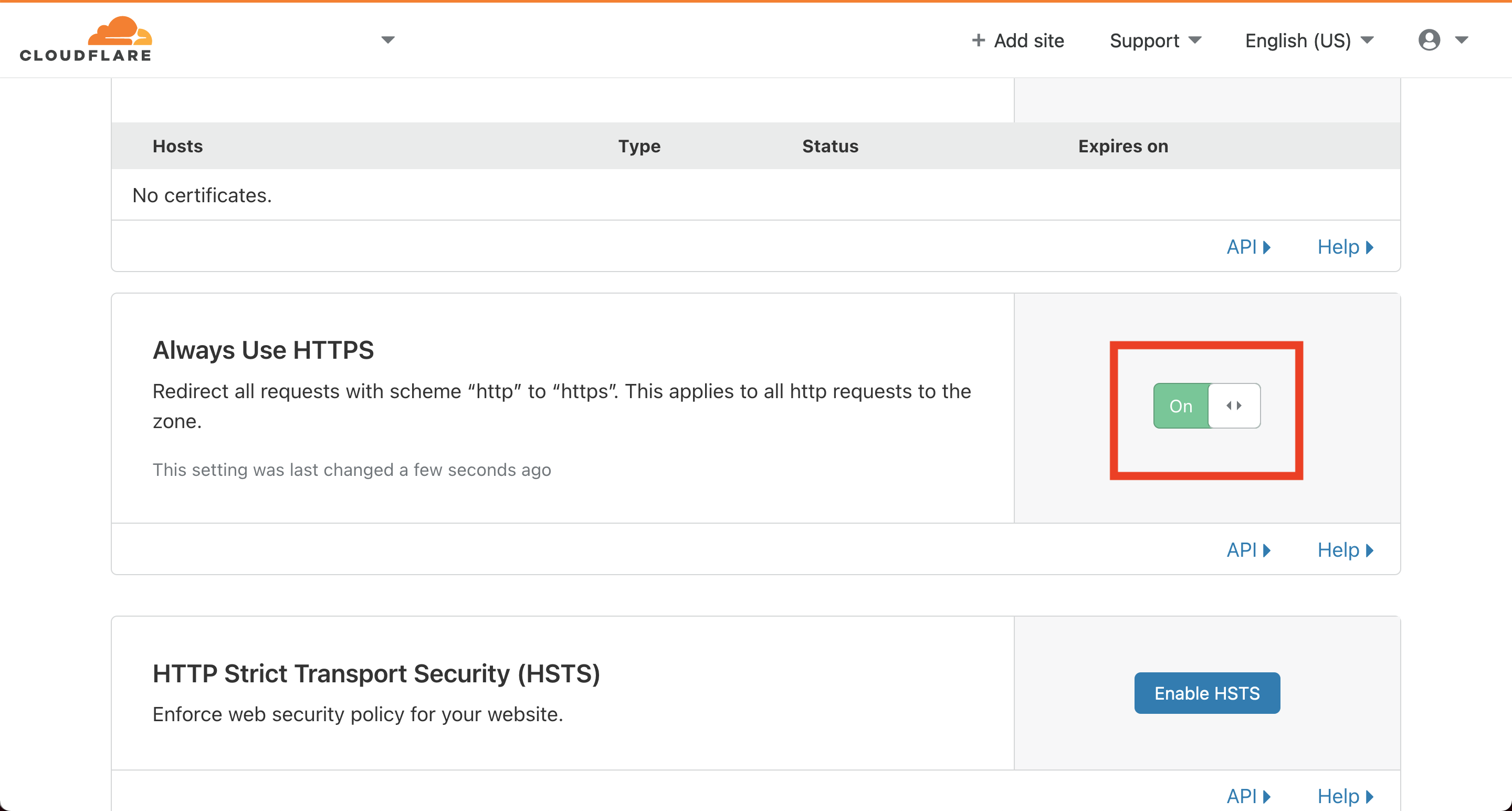Open the API link under the HSTS section

[x=1248, y=796]
